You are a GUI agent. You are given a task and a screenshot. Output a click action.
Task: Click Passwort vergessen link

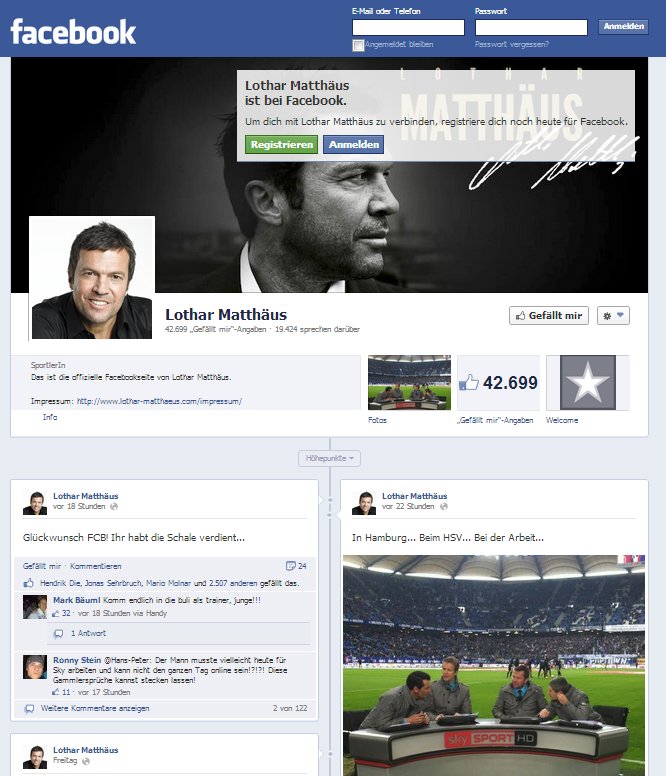pyautogui.click(x=512, y=44)
